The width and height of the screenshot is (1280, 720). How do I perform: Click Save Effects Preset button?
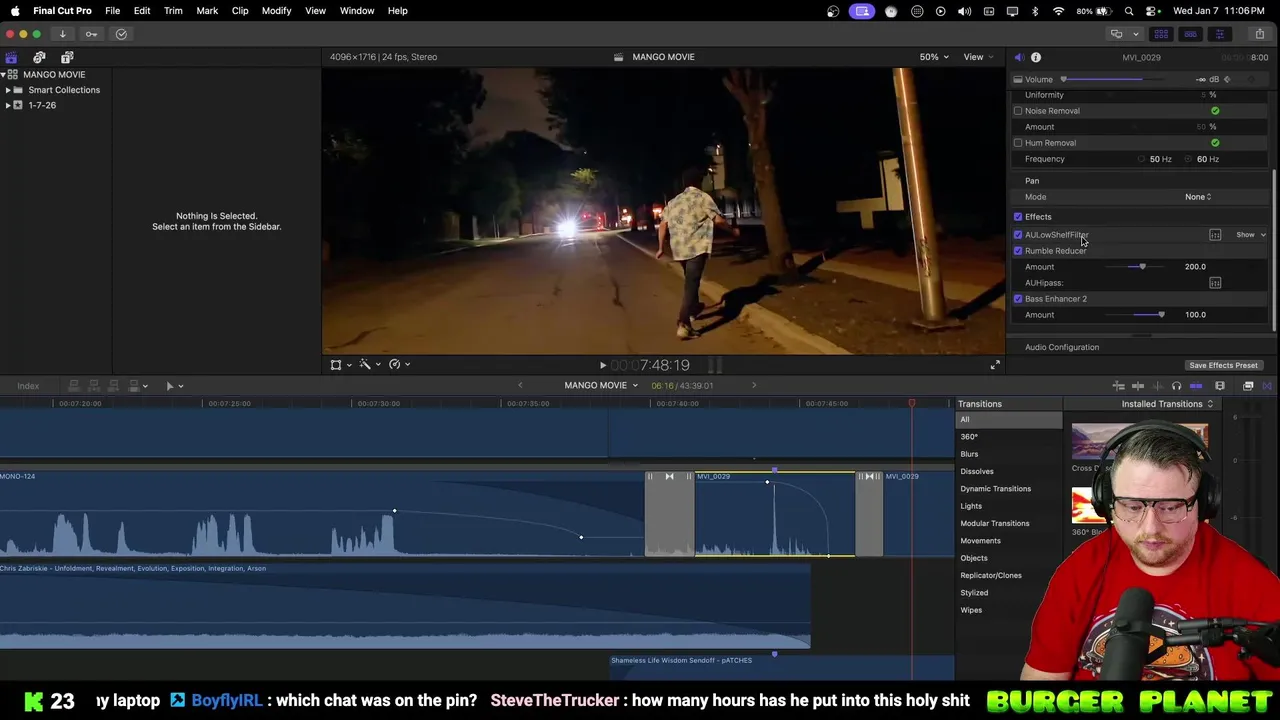coord(1223,365)
